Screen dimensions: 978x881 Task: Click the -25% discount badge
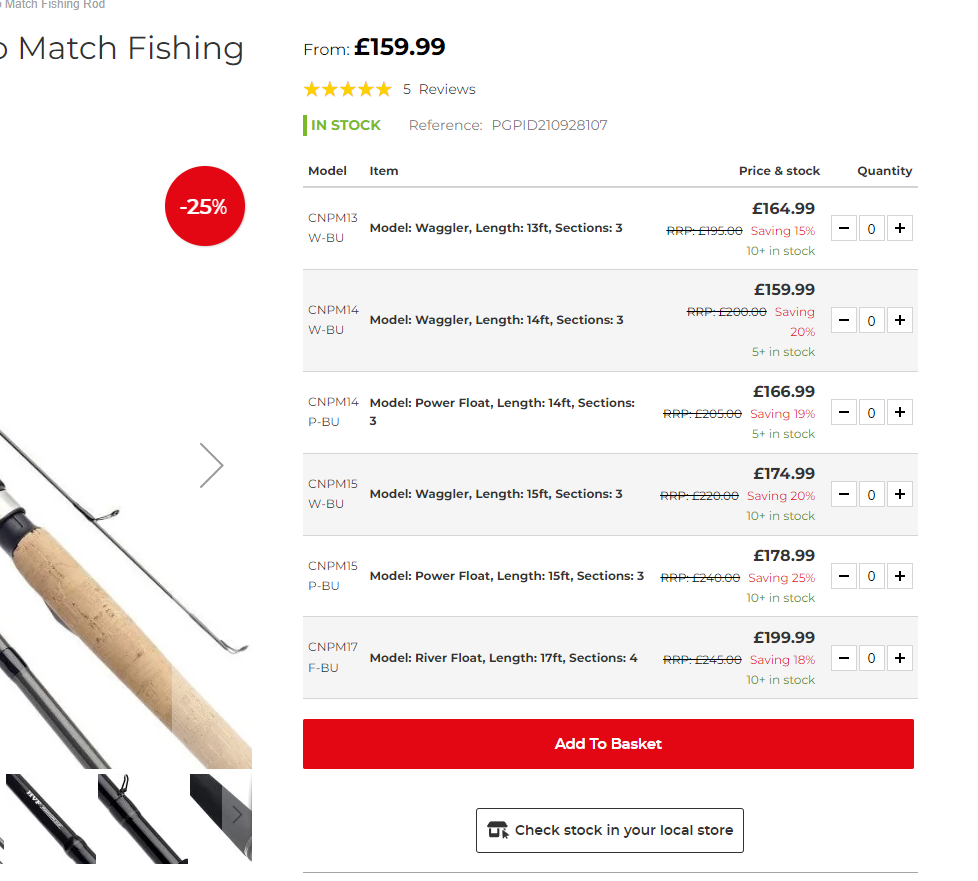204,206
